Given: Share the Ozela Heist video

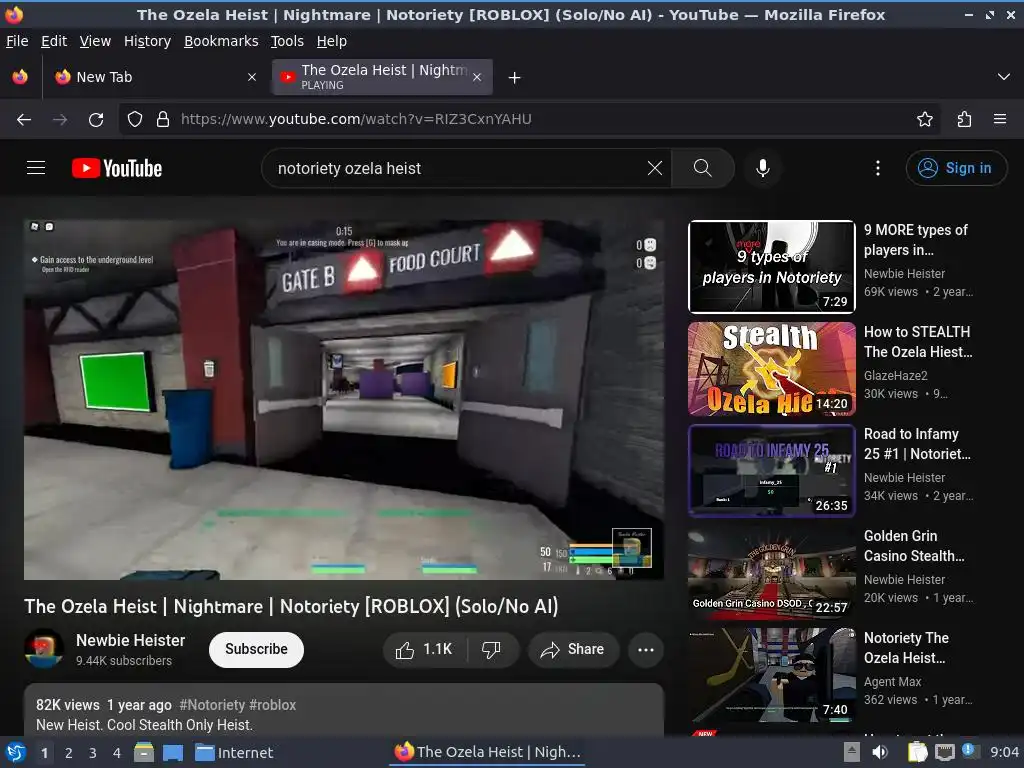Looking at the screenshot, I should click(x=573, y=650).
